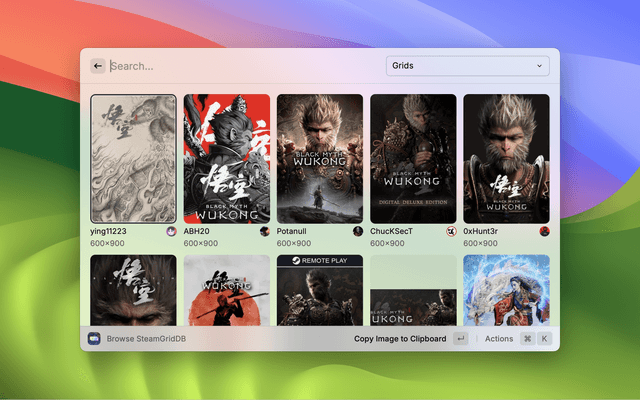Viewport: 640px width, 400px height.
Task: Select the ying11223 grid thumbnail
Action: (x=133, y=159)
